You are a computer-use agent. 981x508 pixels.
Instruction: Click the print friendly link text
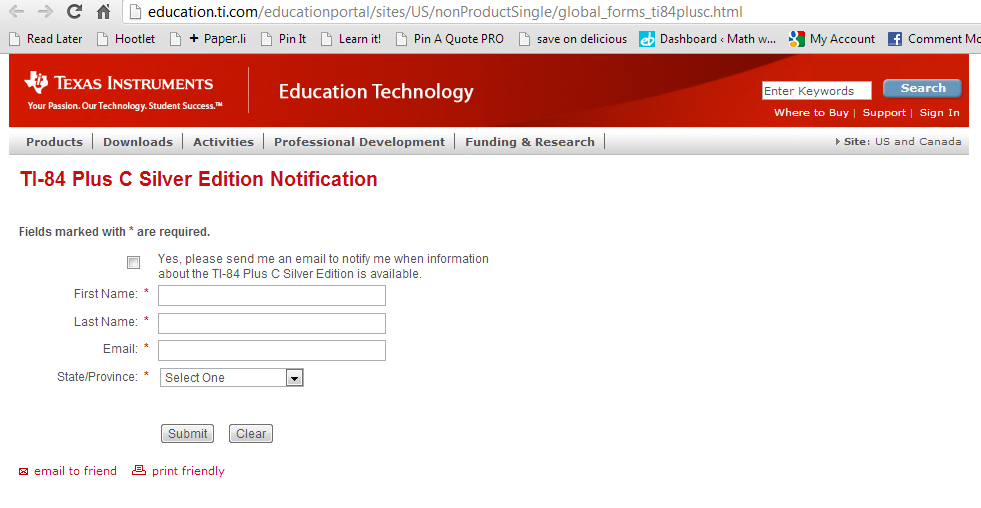click(188, 471)
